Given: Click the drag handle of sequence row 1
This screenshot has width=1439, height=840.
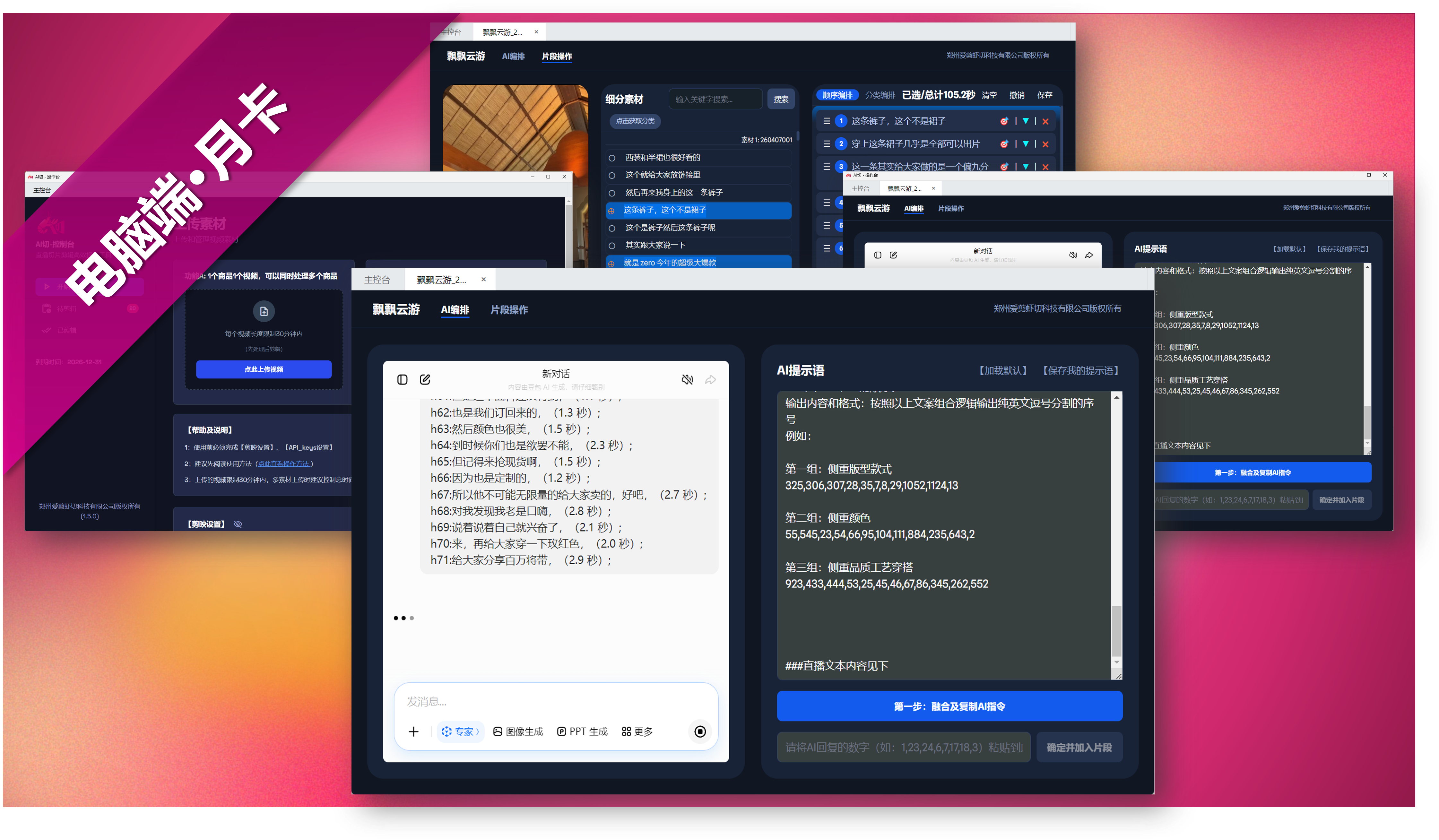Looking at the screenshot, I should click(x=826, y=121).
